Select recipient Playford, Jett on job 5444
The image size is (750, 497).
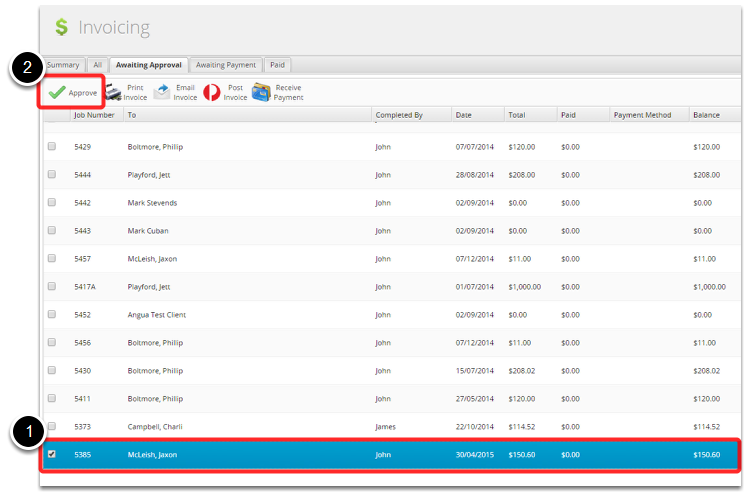(149, 175)
